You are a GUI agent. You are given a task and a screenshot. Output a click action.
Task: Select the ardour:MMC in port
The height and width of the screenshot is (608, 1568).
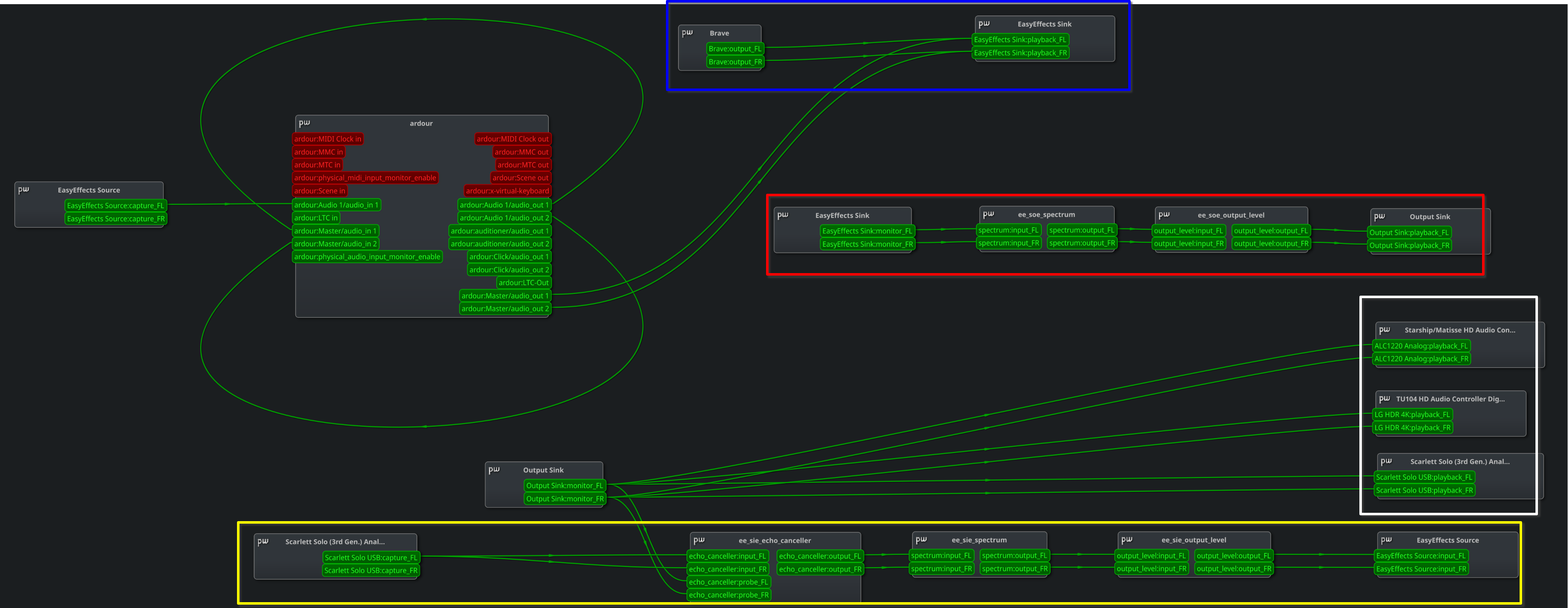pyautogui.click(x=318, y=152)
